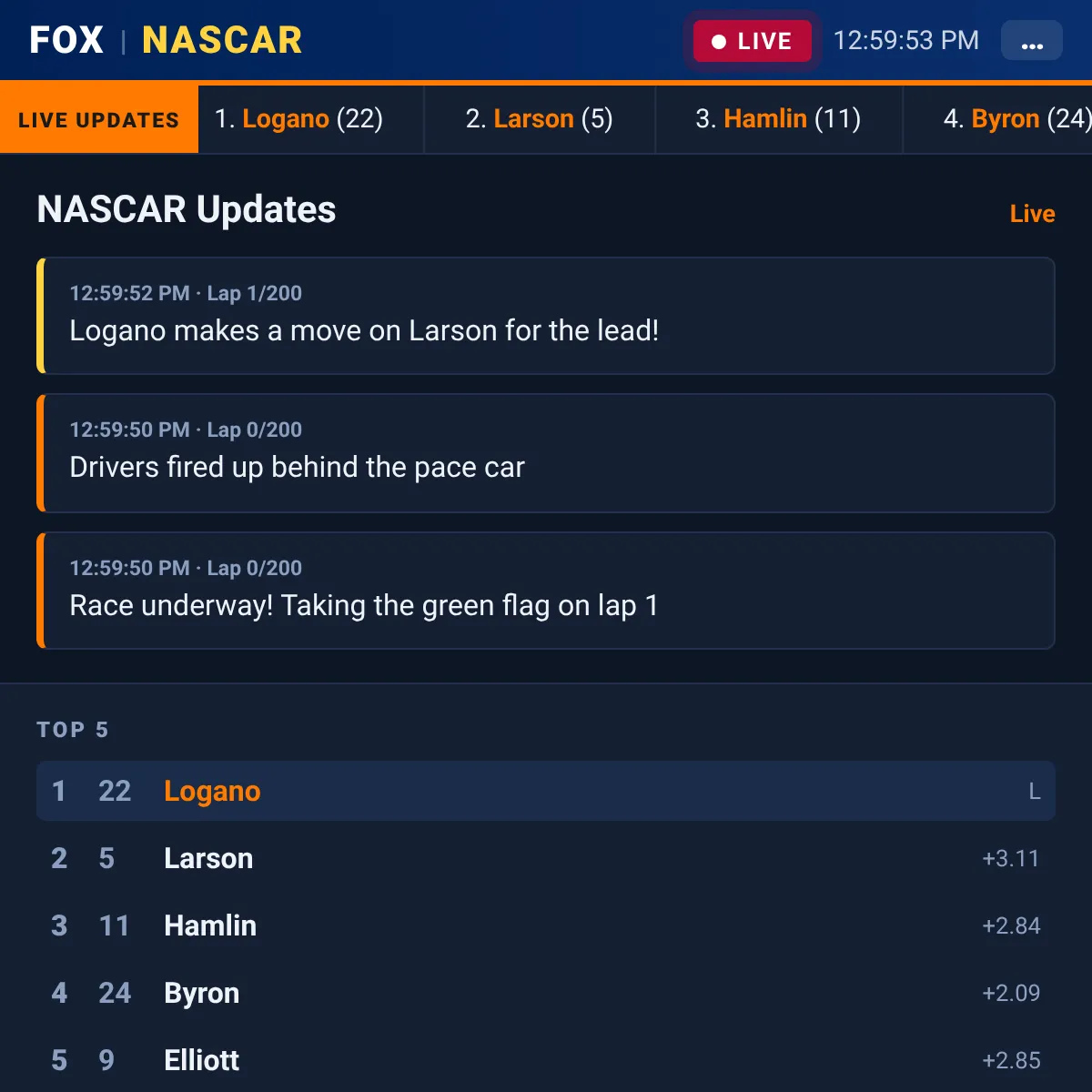Image resolution: width=1092 pixels, height=1092 pixels.
Task: Select Hamlin row in Top 5 standings
Action: coord(546,925)
